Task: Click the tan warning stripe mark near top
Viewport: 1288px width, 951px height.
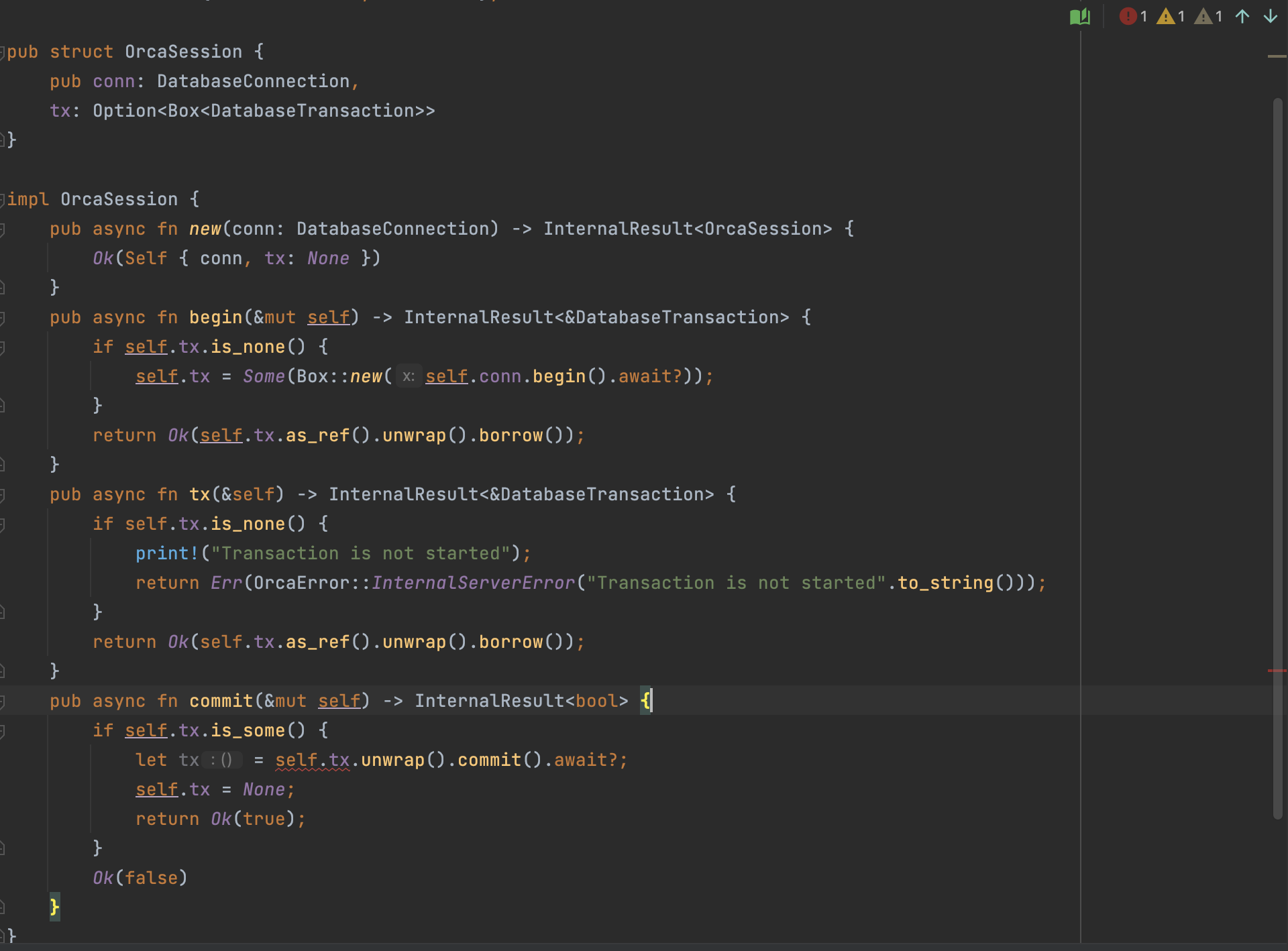Action: [1277, 56]
